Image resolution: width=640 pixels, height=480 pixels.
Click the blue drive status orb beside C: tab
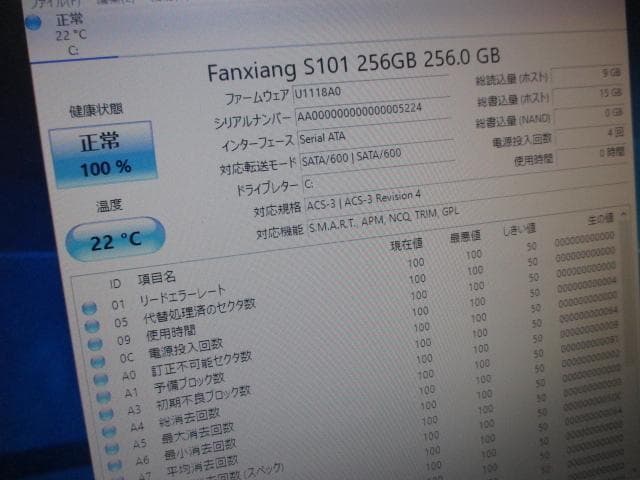pyautogui.click(x=33, y=23)
